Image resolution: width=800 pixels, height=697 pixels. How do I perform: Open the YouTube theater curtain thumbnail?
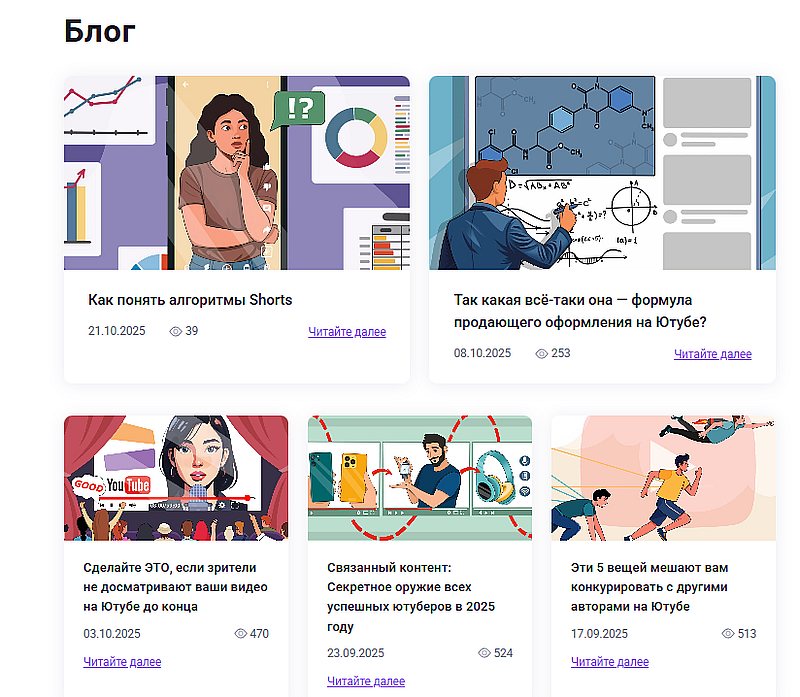[176, 478]
